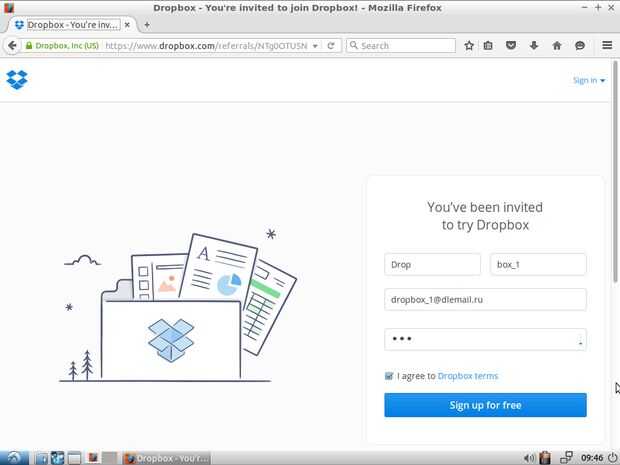620x465 pixels.
Task: Click the clock showing 09:46
Action: [x=592, y=458]
